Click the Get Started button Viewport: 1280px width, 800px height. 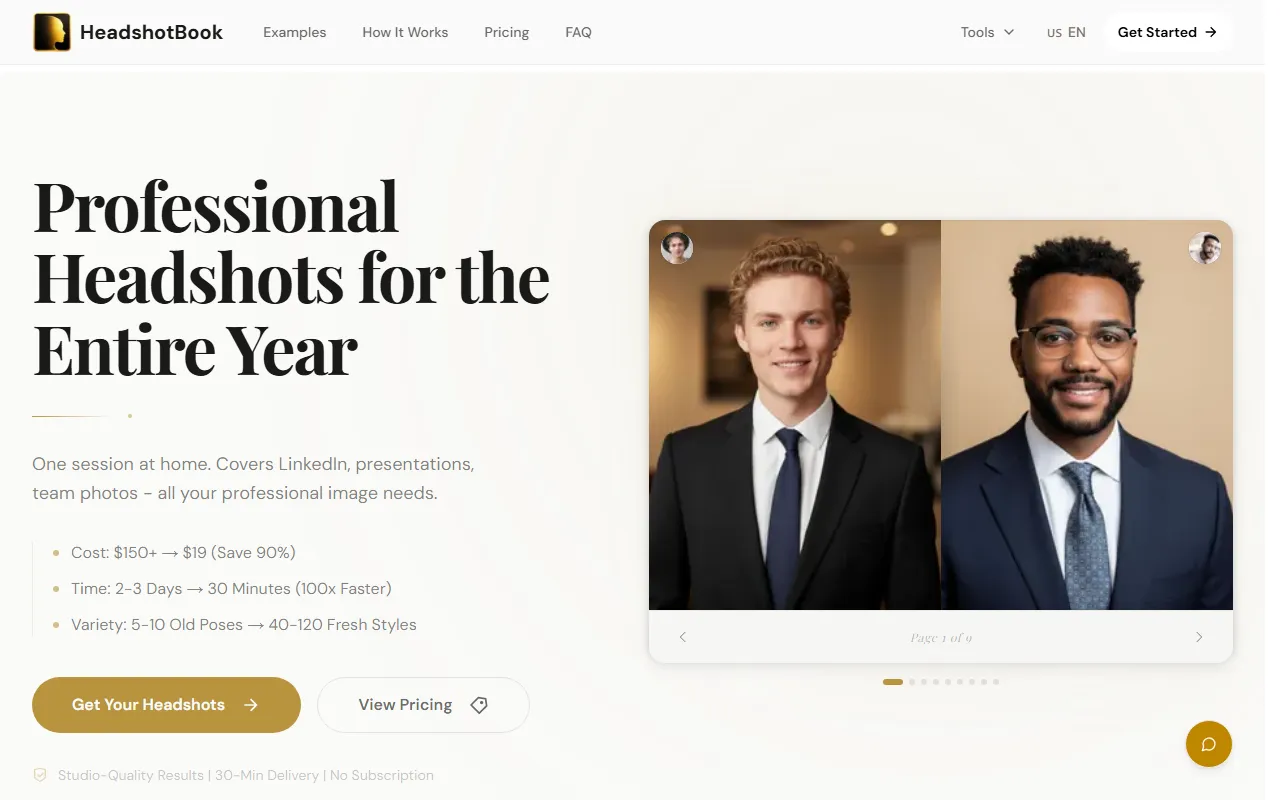(1168, 32)
